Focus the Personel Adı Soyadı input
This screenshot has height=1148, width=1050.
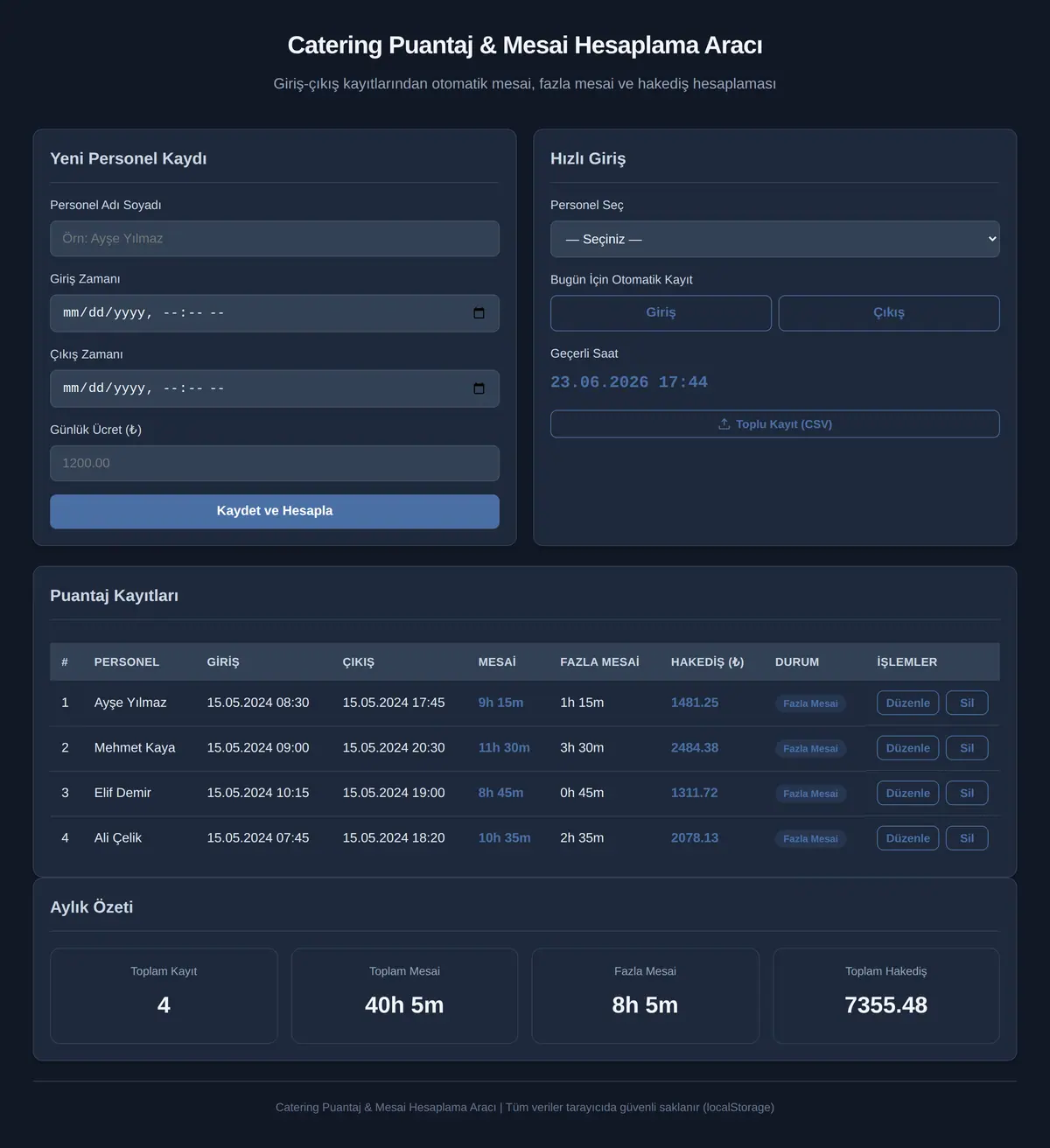pos(275,239)
